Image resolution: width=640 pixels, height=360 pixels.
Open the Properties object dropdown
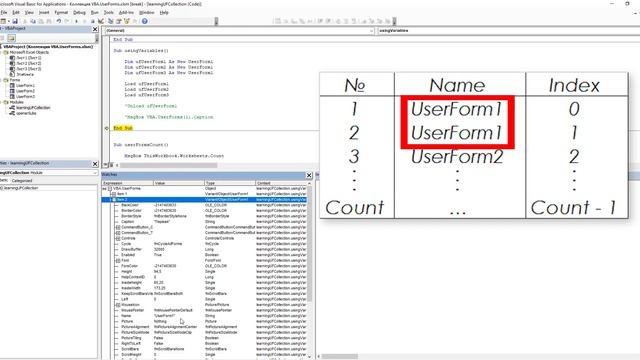tap(49, 173)
